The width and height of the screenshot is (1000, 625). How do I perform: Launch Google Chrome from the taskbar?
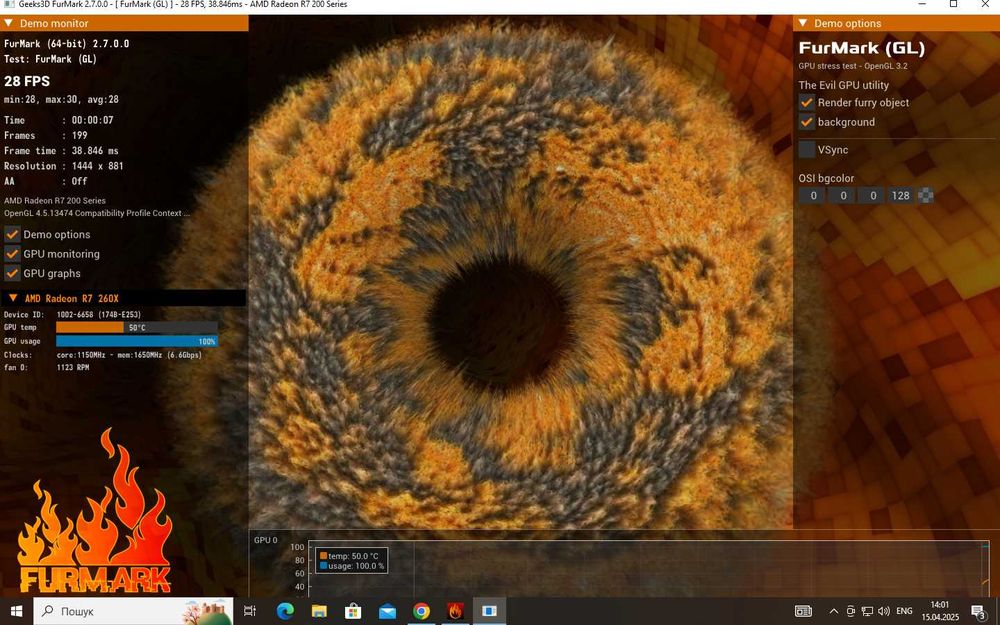tap(421, 611)
